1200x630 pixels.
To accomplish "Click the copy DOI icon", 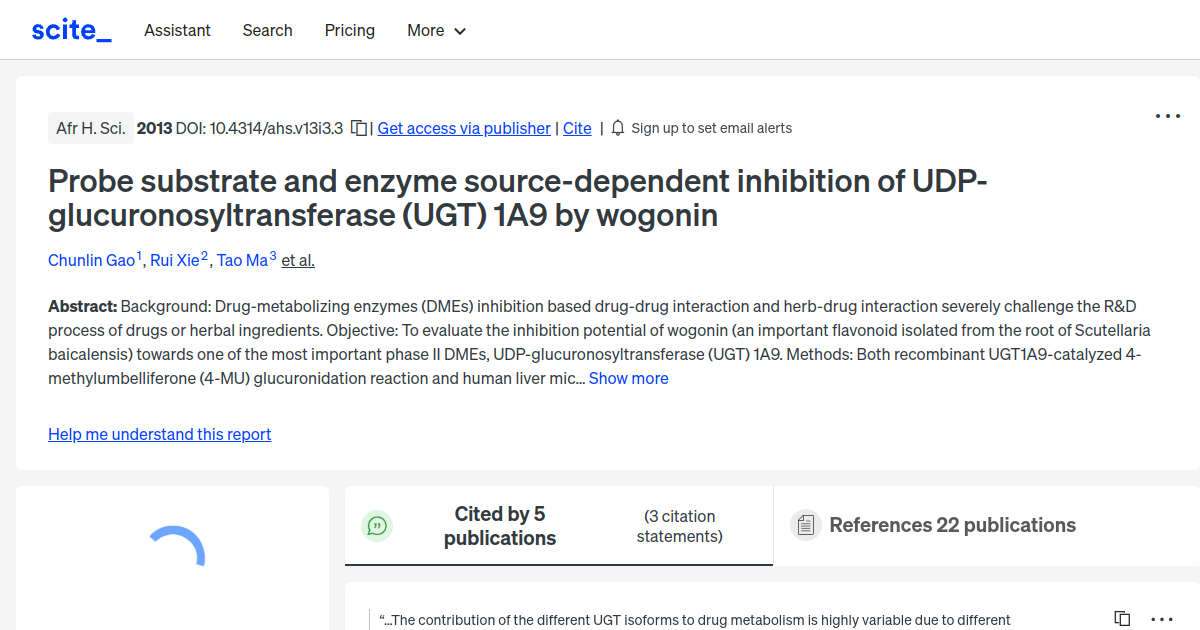I will coord(358,128).
